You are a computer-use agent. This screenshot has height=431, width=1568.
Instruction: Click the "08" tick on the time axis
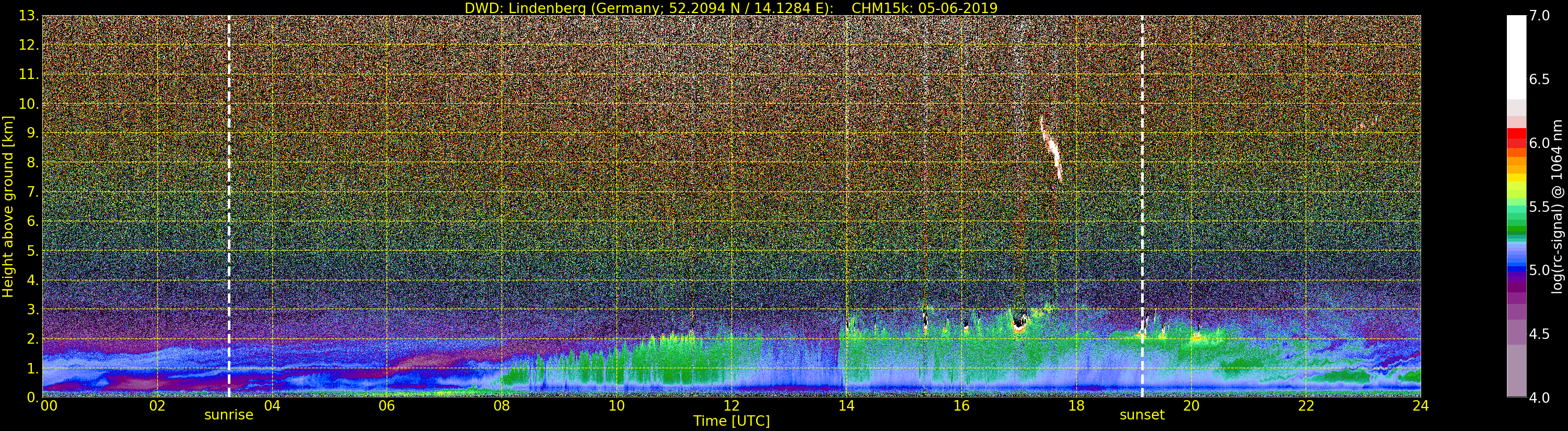point(502,406)
